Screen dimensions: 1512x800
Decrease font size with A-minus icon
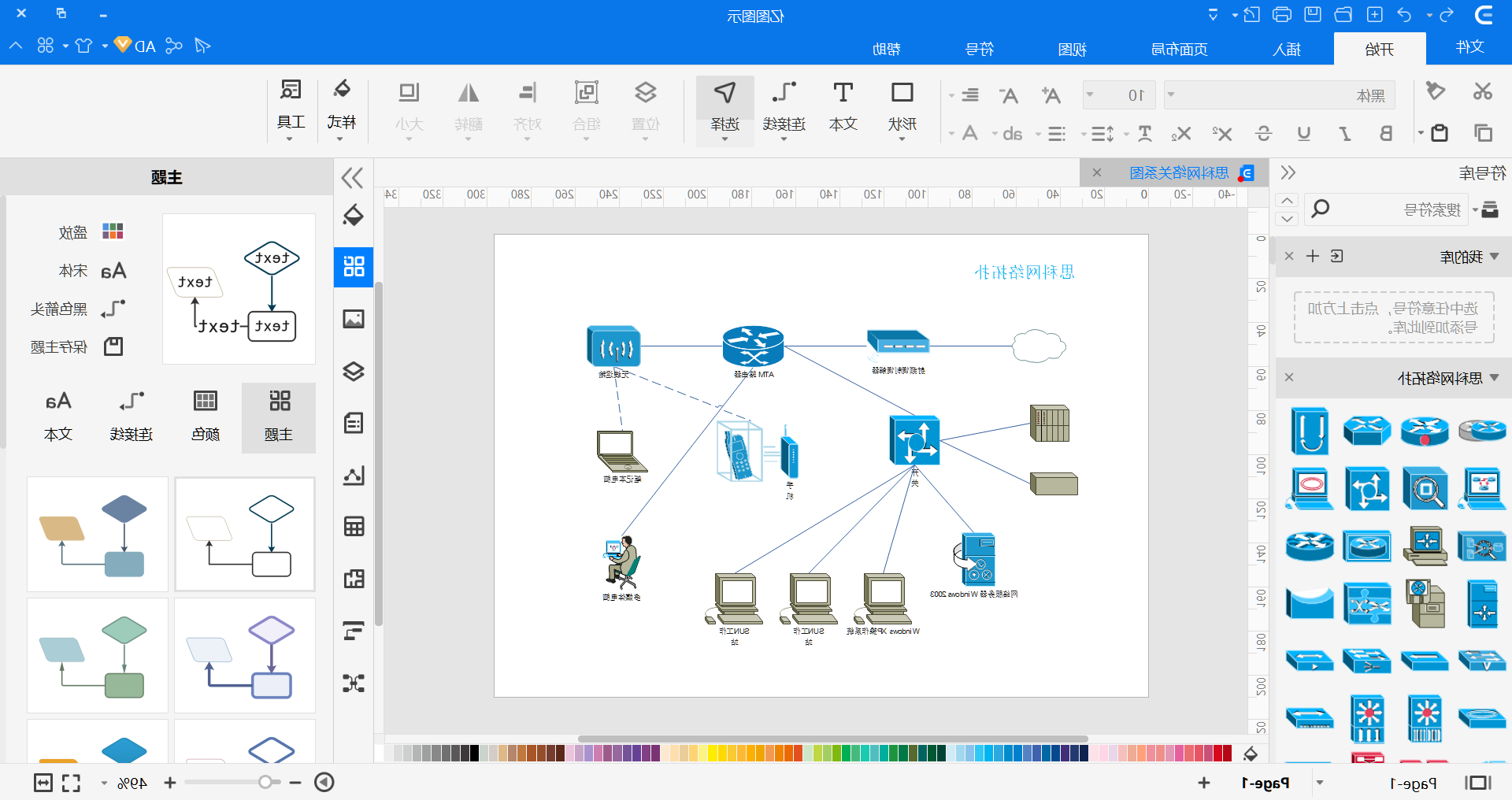coord(1008,95)
